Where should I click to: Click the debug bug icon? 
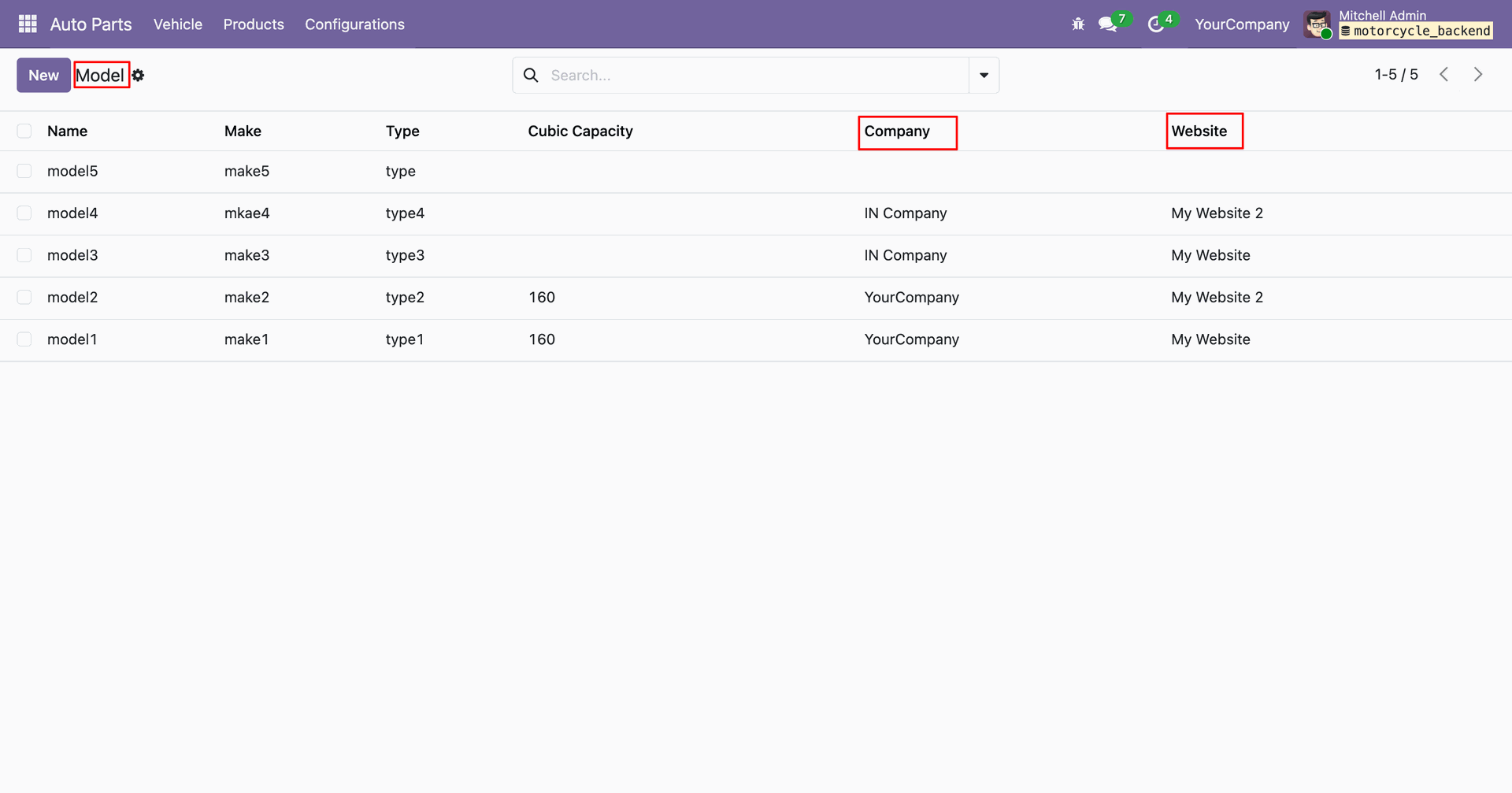coord(1078,24)
